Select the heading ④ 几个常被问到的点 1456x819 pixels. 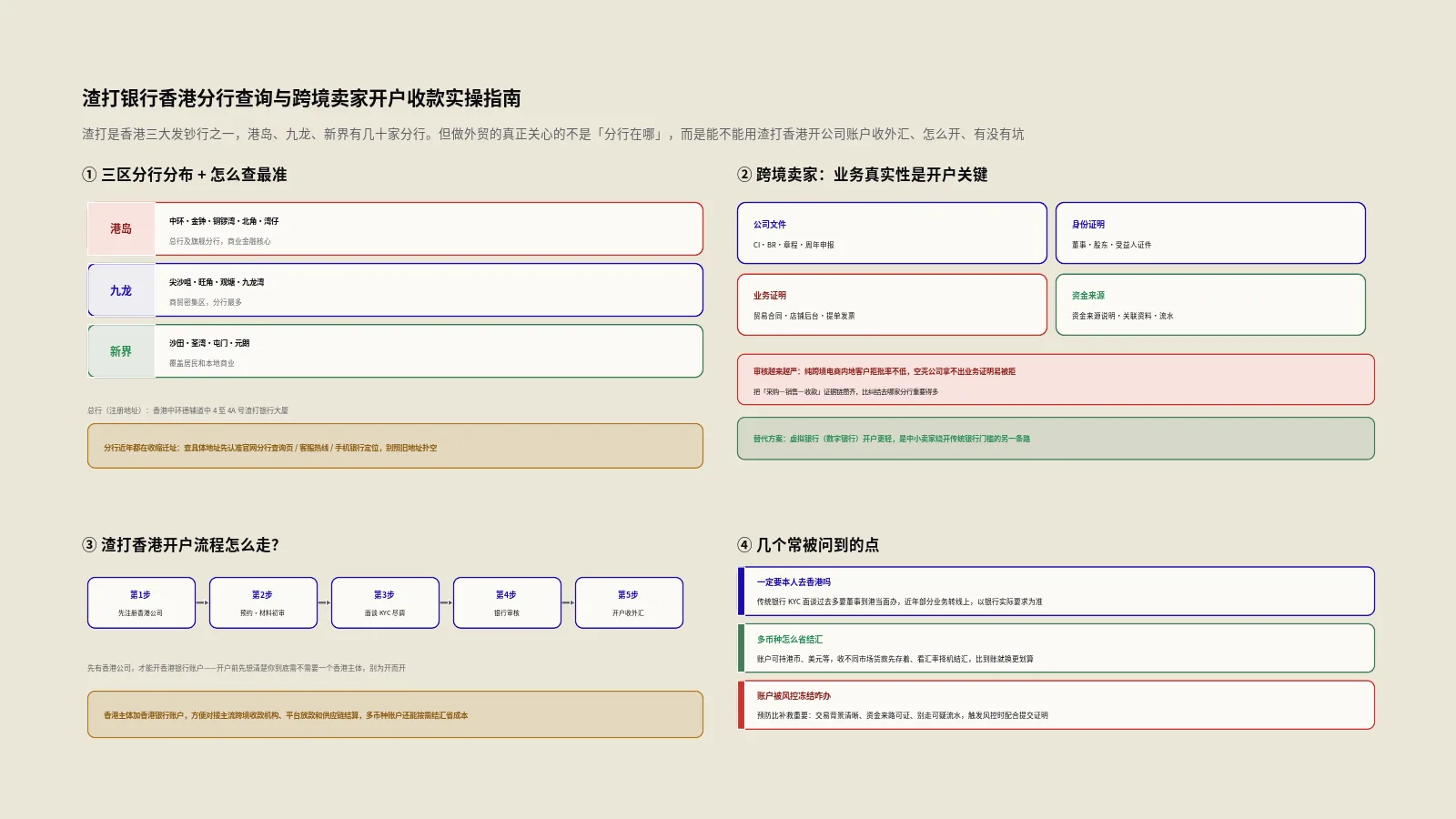(x=808, y=545)
